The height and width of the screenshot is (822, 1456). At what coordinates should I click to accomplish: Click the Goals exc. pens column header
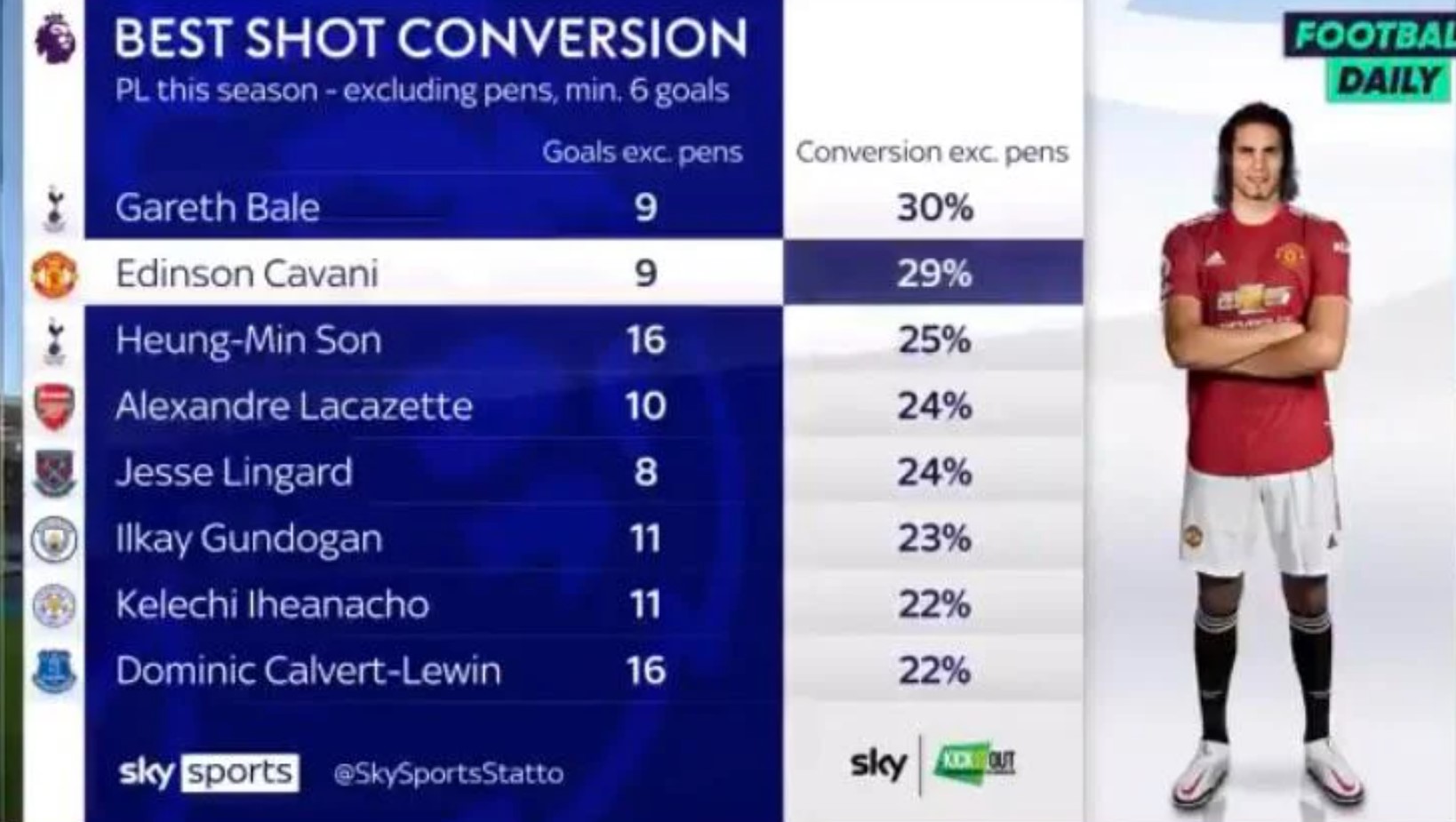[642, 152]
